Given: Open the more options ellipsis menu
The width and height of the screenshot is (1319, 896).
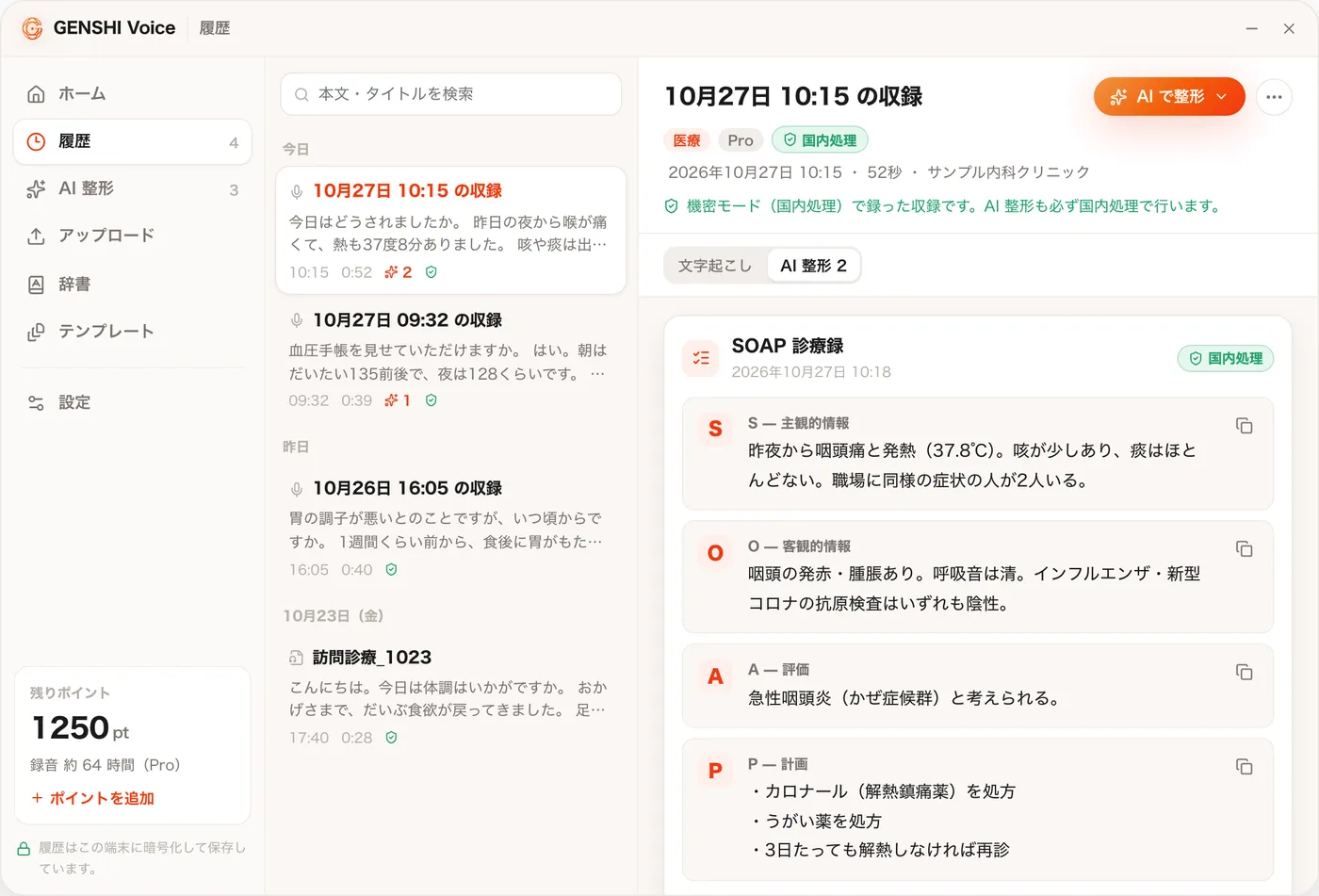Looking at the screenshot, I should (x=1274, y=96).
